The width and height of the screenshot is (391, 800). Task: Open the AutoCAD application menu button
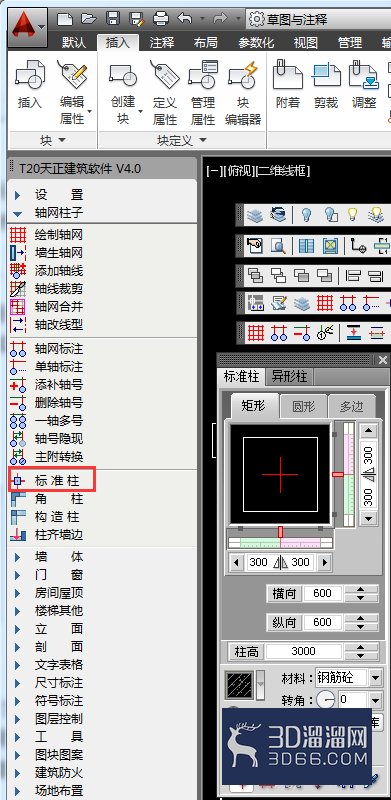pos(28,27)
